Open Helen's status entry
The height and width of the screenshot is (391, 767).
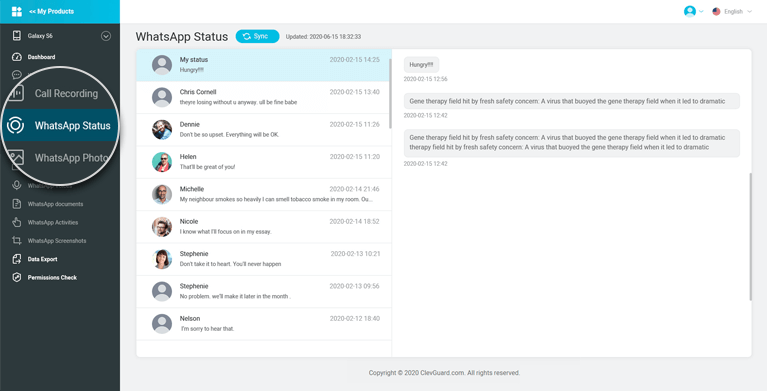(263, 161)
